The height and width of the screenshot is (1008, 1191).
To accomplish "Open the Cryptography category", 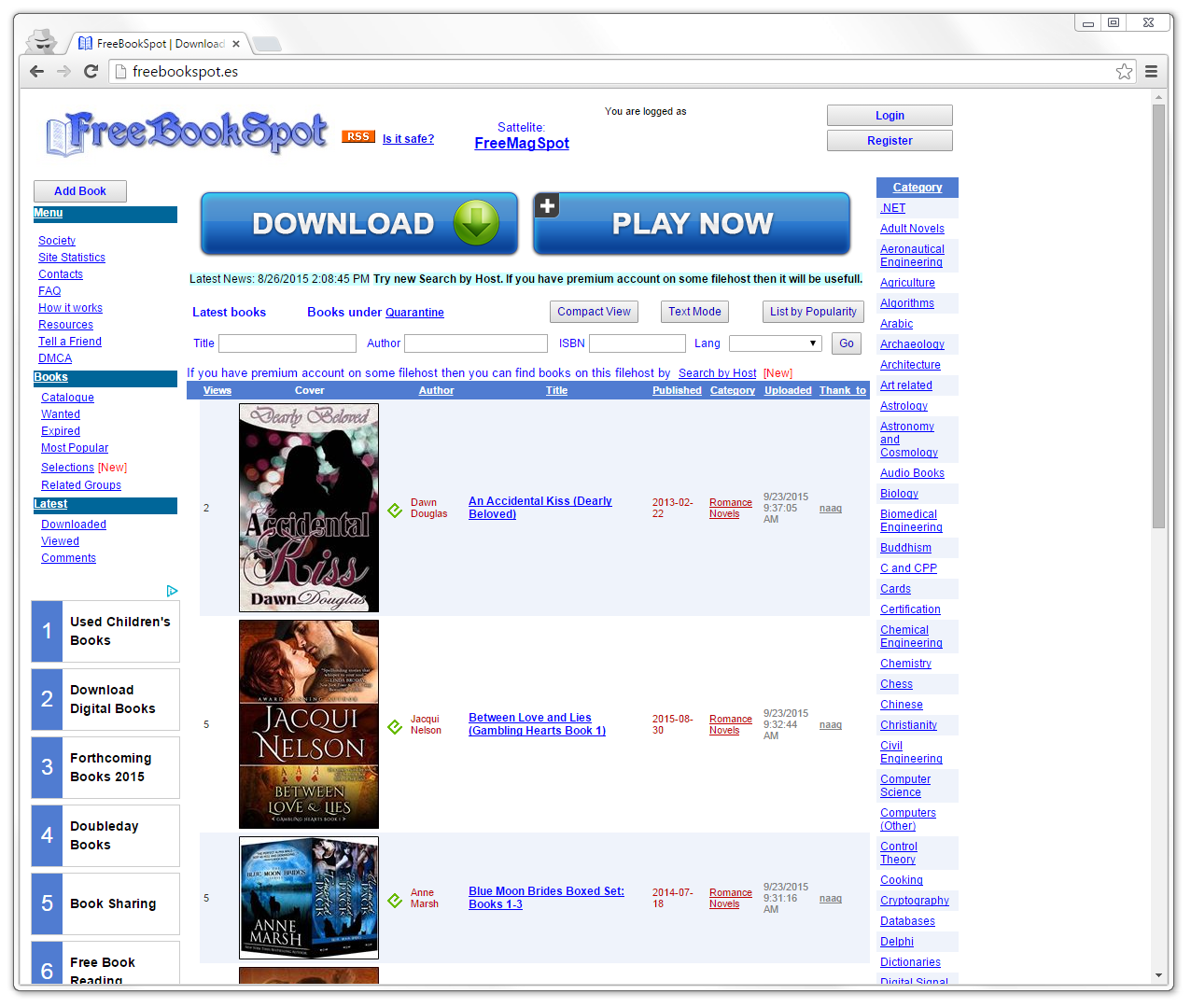I will pos(915,900).
